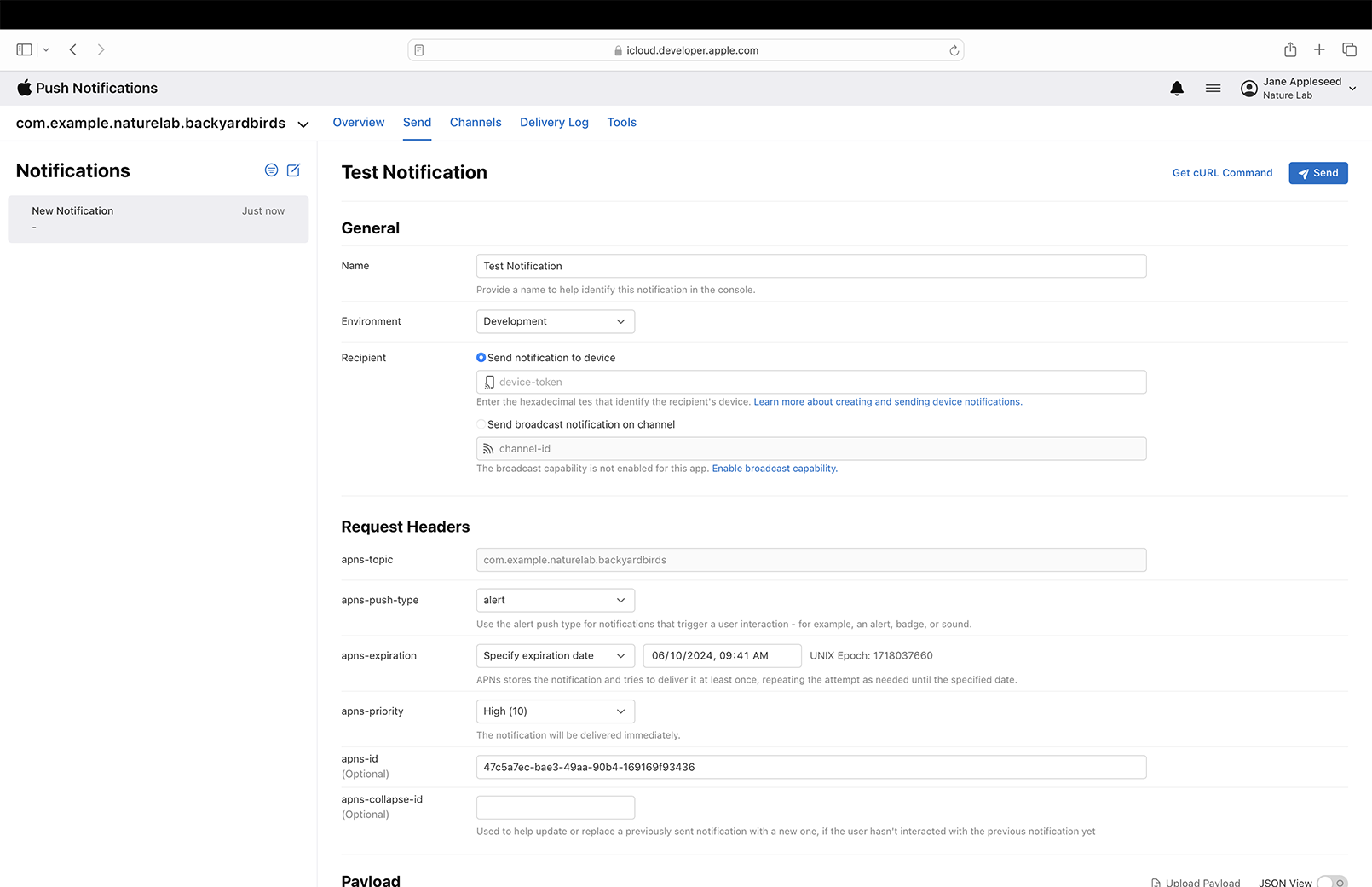Switch to the Delivery Log tab
The width and height of the screenshot is (1372, 887).
554,122
